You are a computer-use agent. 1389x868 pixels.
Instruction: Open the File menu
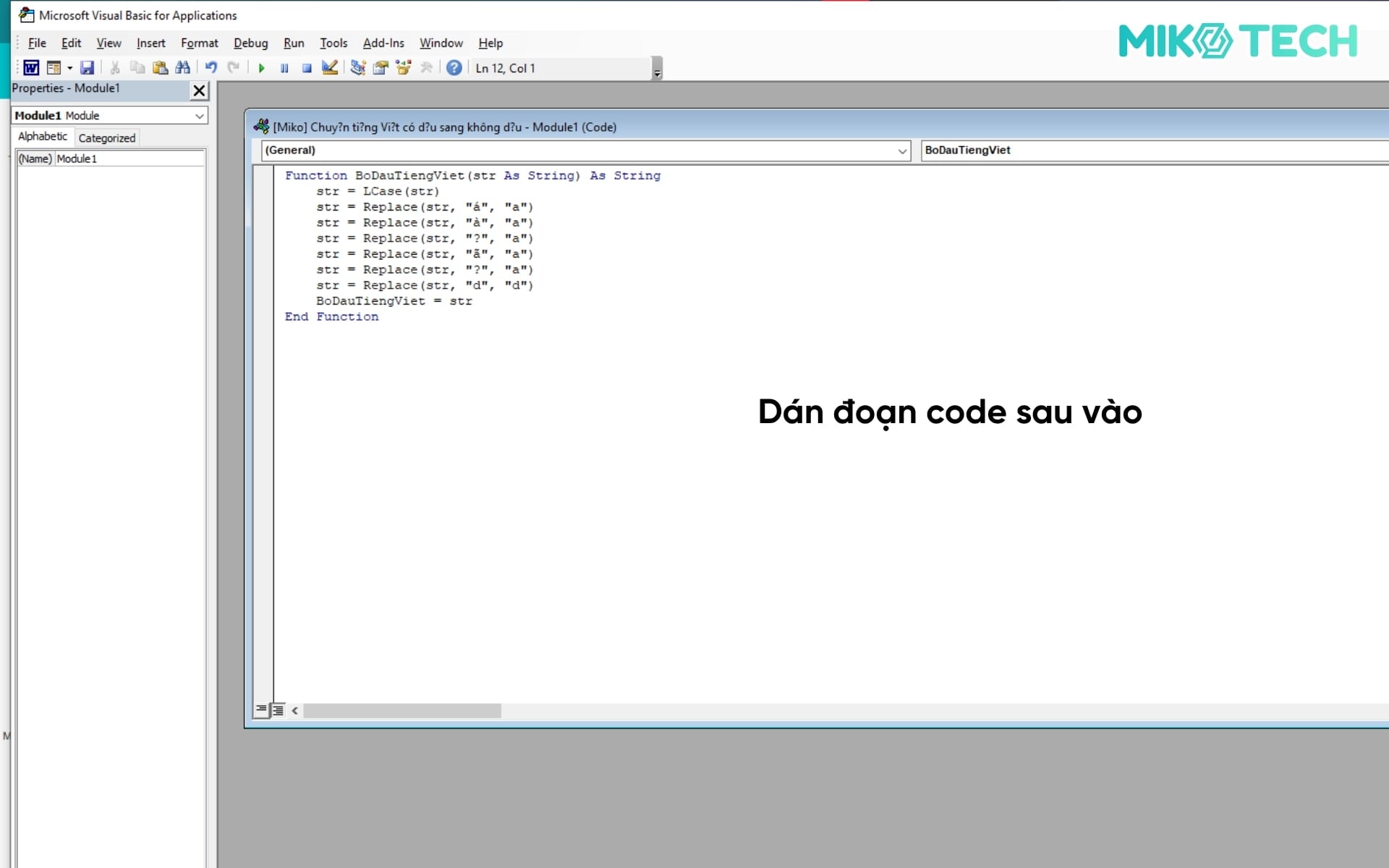click(x=37, y=43)
